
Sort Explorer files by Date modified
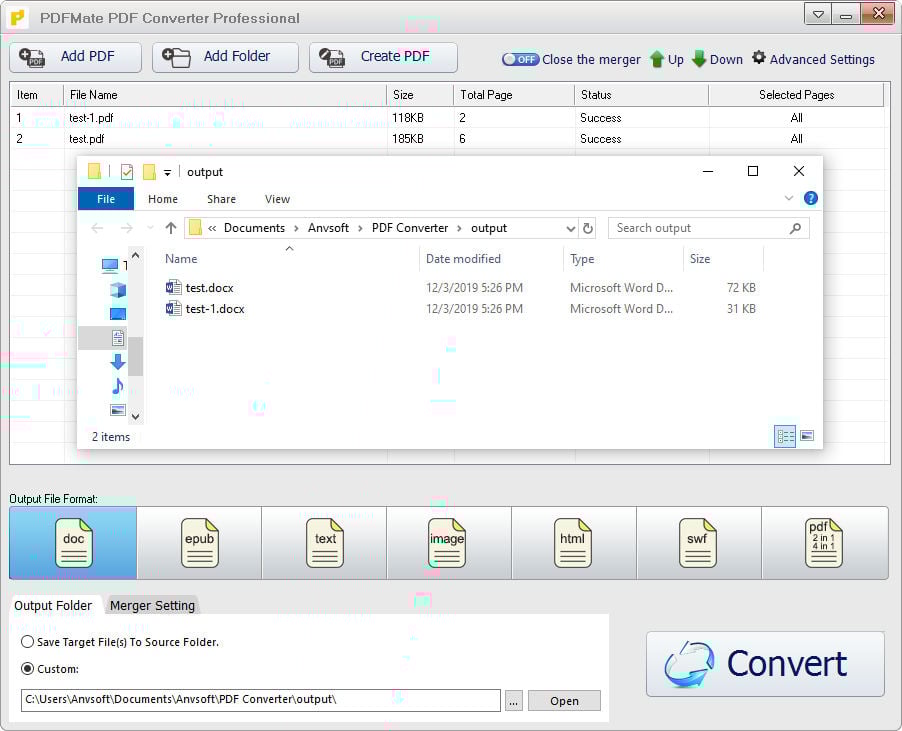coord(463,259)
